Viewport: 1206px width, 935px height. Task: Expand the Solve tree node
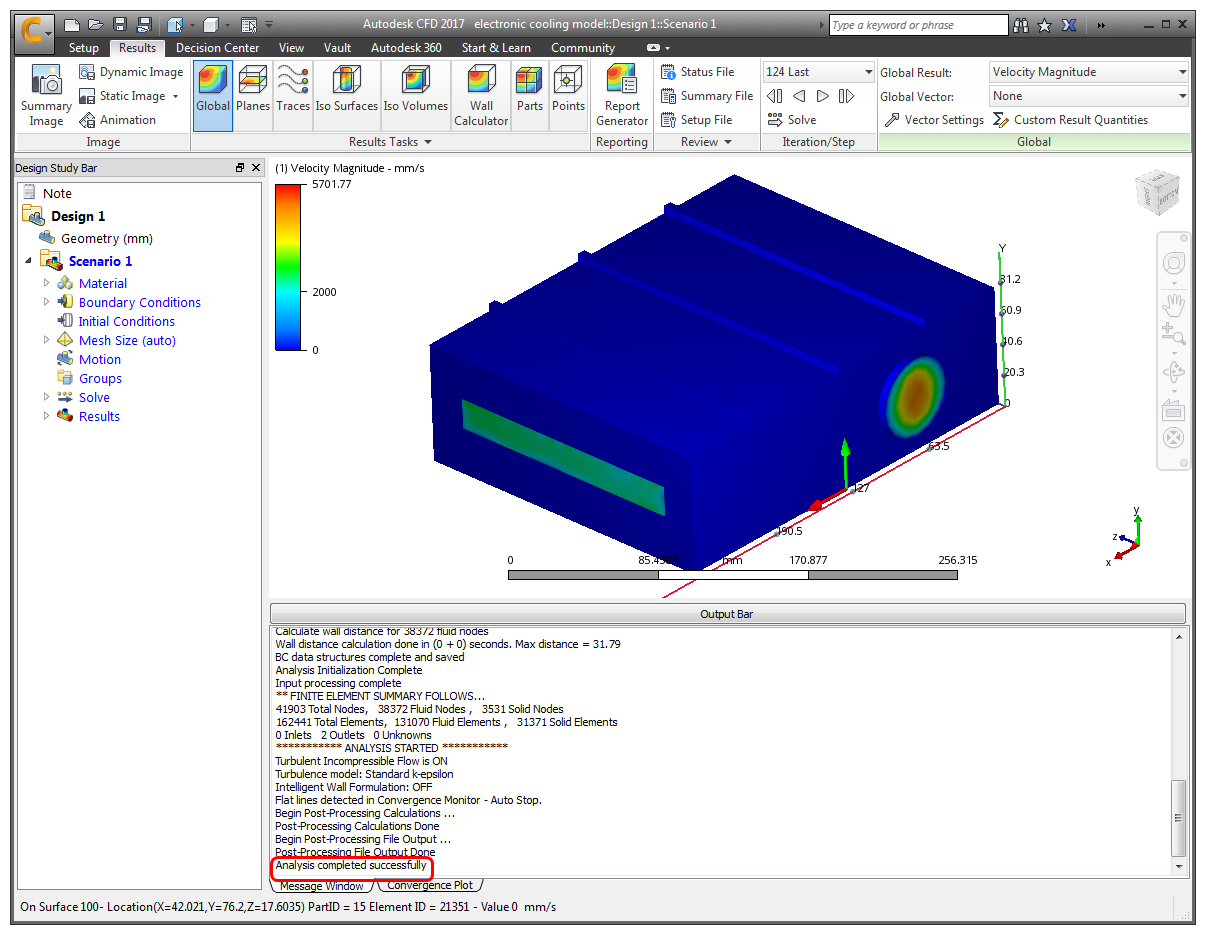click(46, 397)
